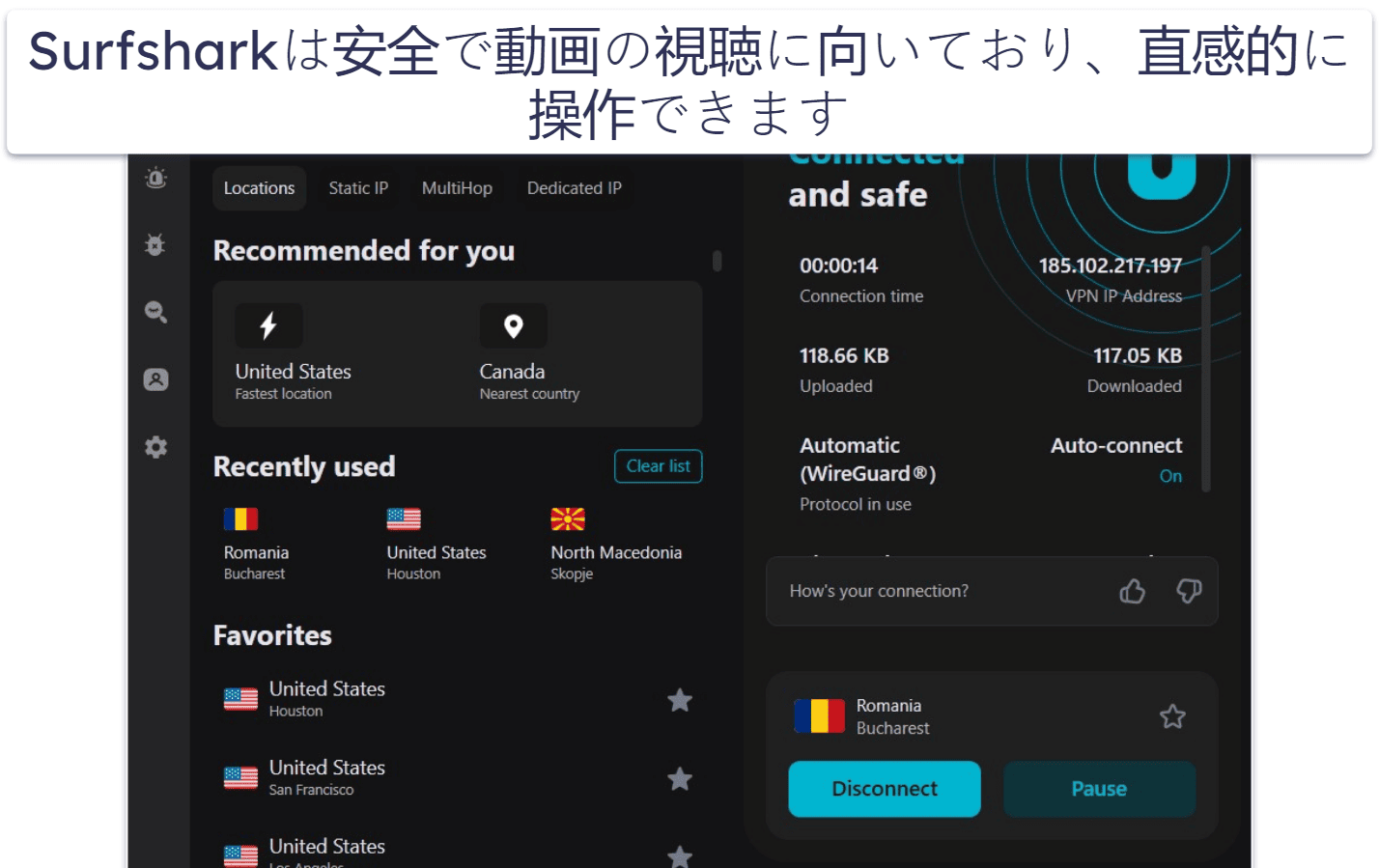This screenshot has width=1379, height=868.
Task: Click the Disconnect button
Action: [x=885, y=789]
